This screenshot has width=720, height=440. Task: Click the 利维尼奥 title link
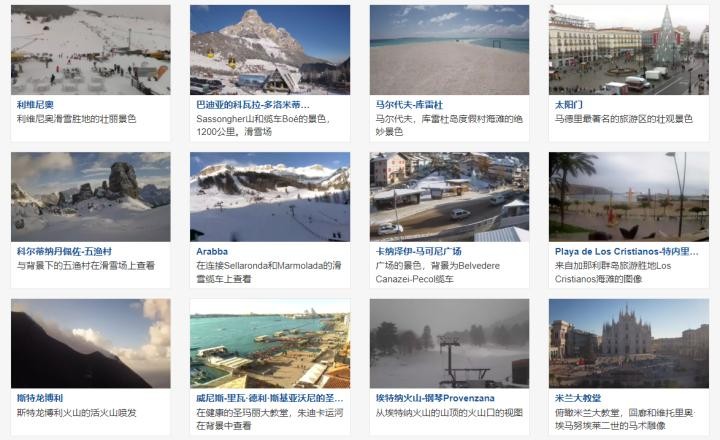35,105
